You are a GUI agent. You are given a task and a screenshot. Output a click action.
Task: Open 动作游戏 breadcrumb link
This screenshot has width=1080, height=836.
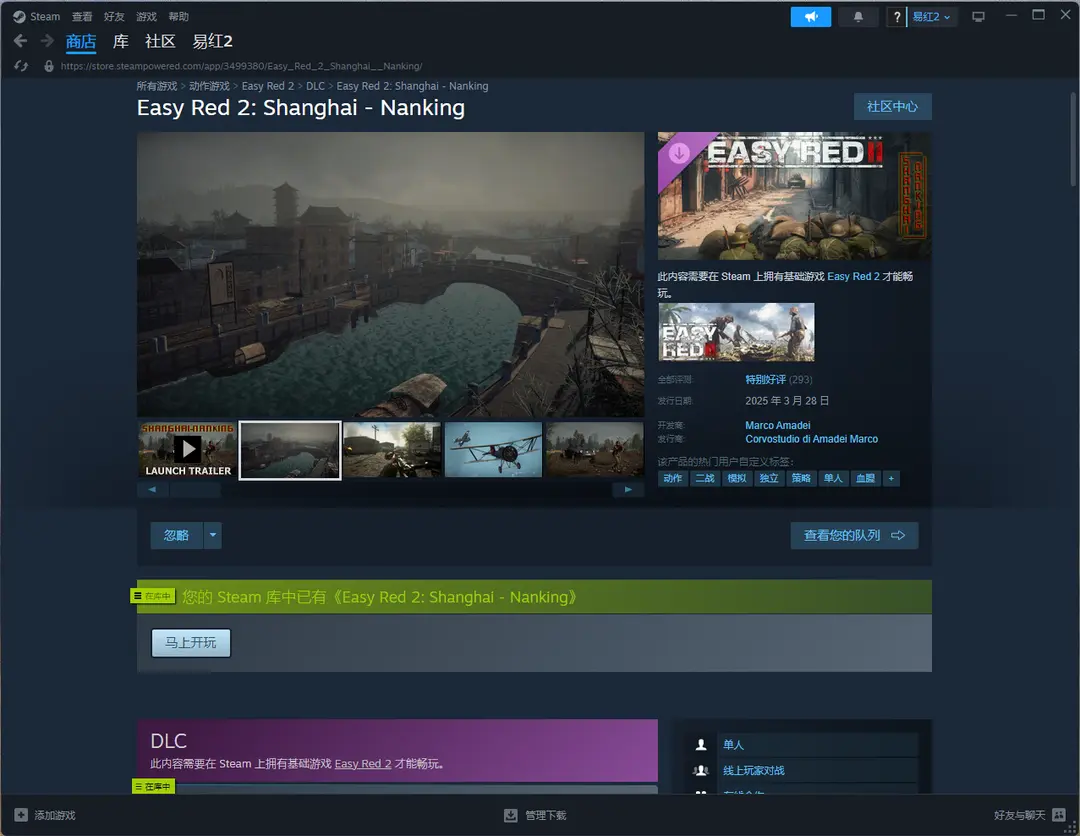coord(209,86)
